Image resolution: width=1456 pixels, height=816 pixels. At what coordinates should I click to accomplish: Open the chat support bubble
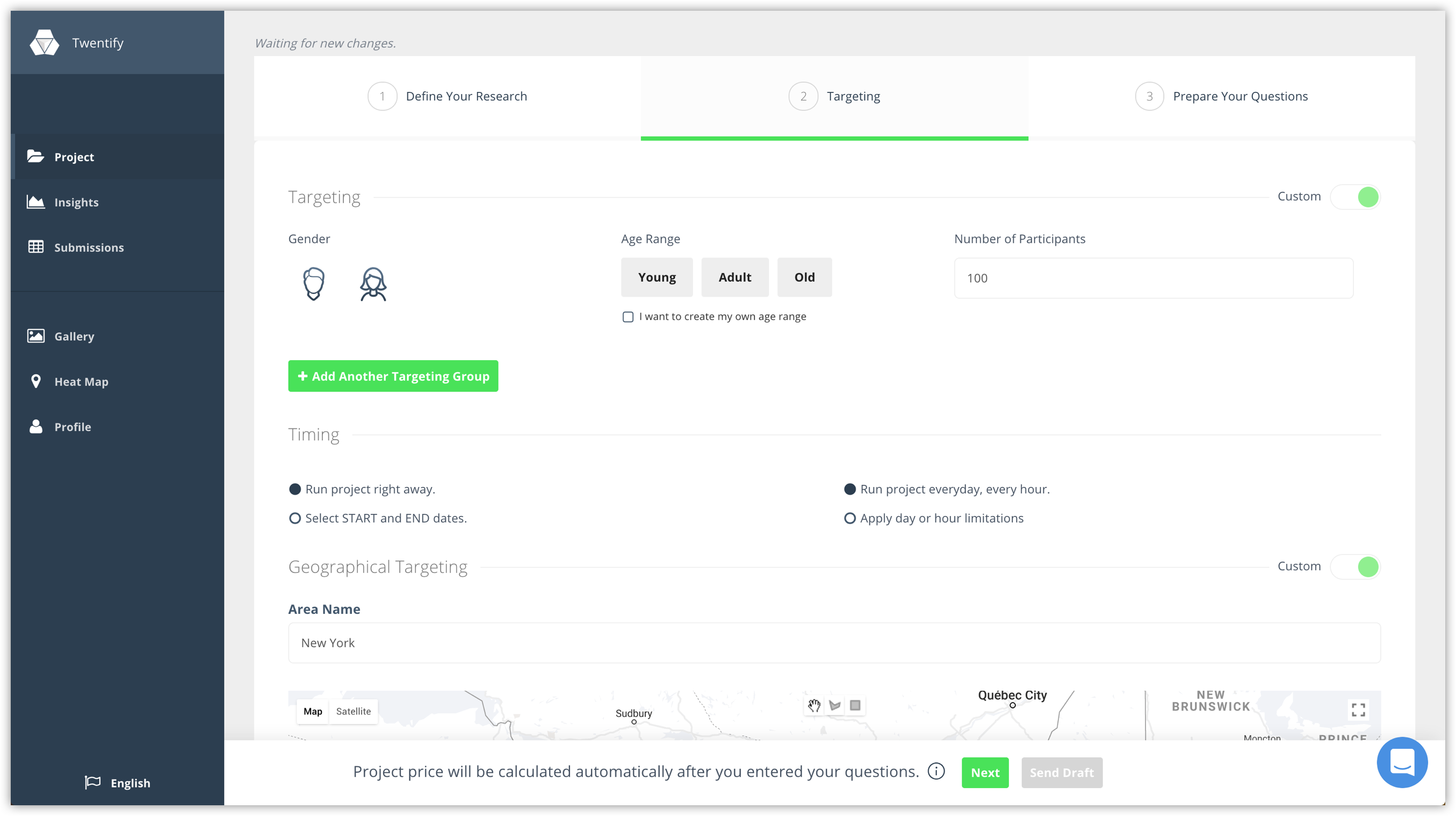[x=1402, y=762]
